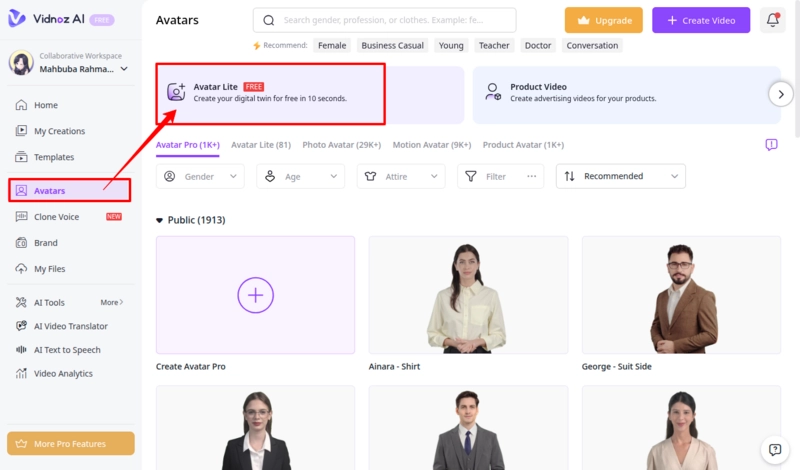Open the Filter dropdown

tap(501, 176)
